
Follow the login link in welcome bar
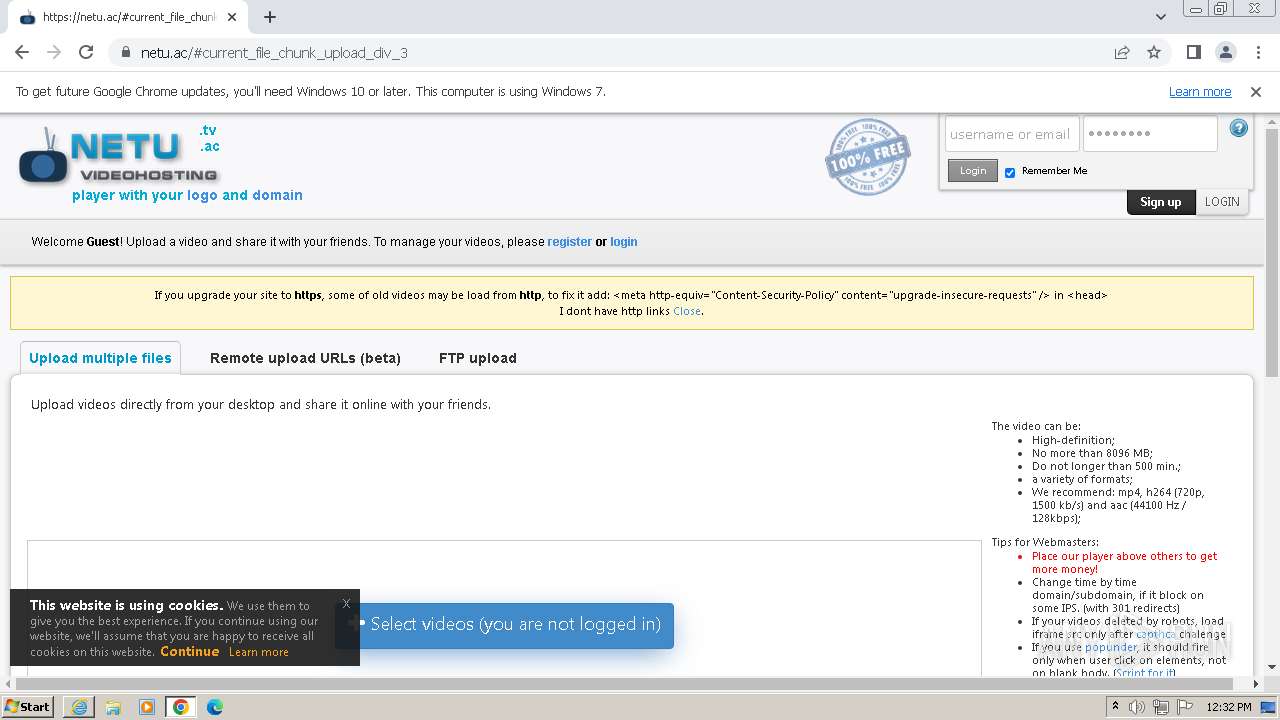624,242
